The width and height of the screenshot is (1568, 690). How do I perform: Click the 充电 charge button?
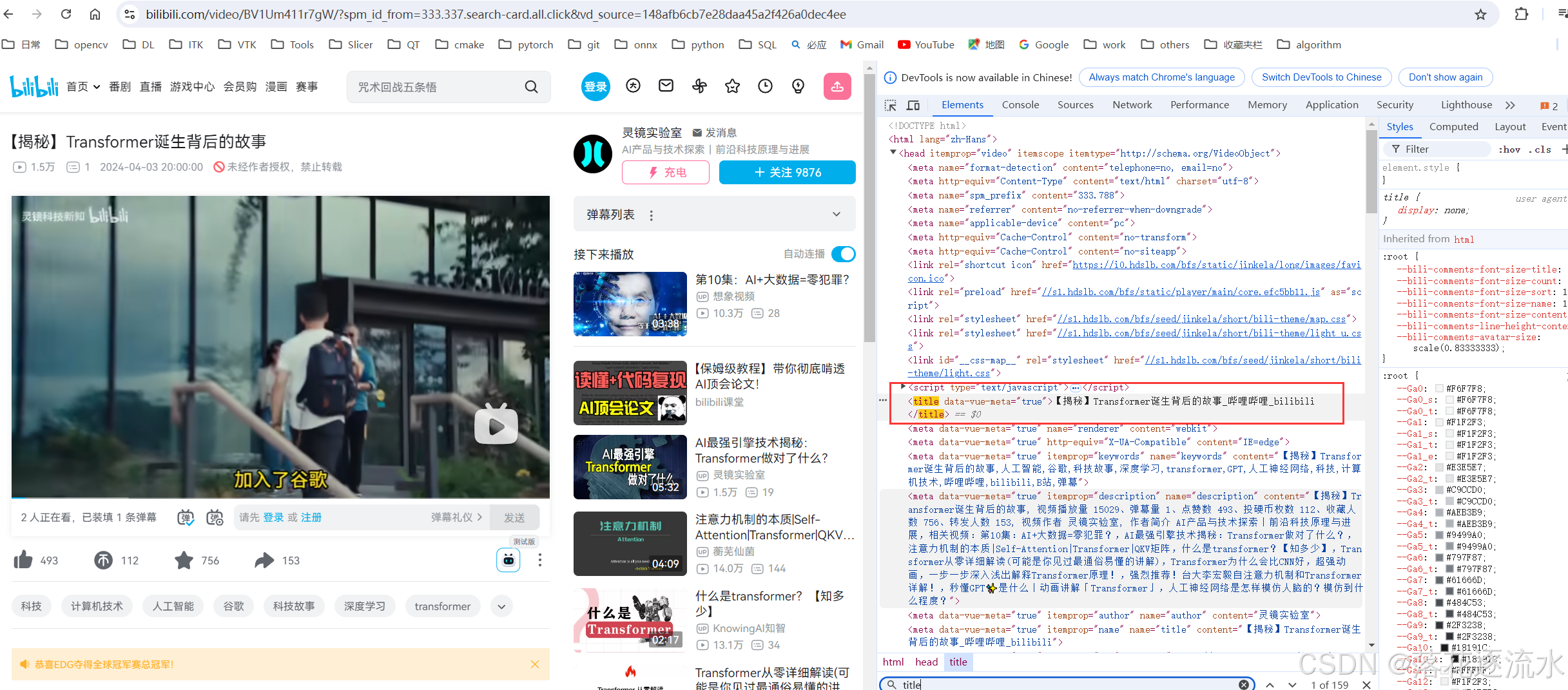point(666,172)
